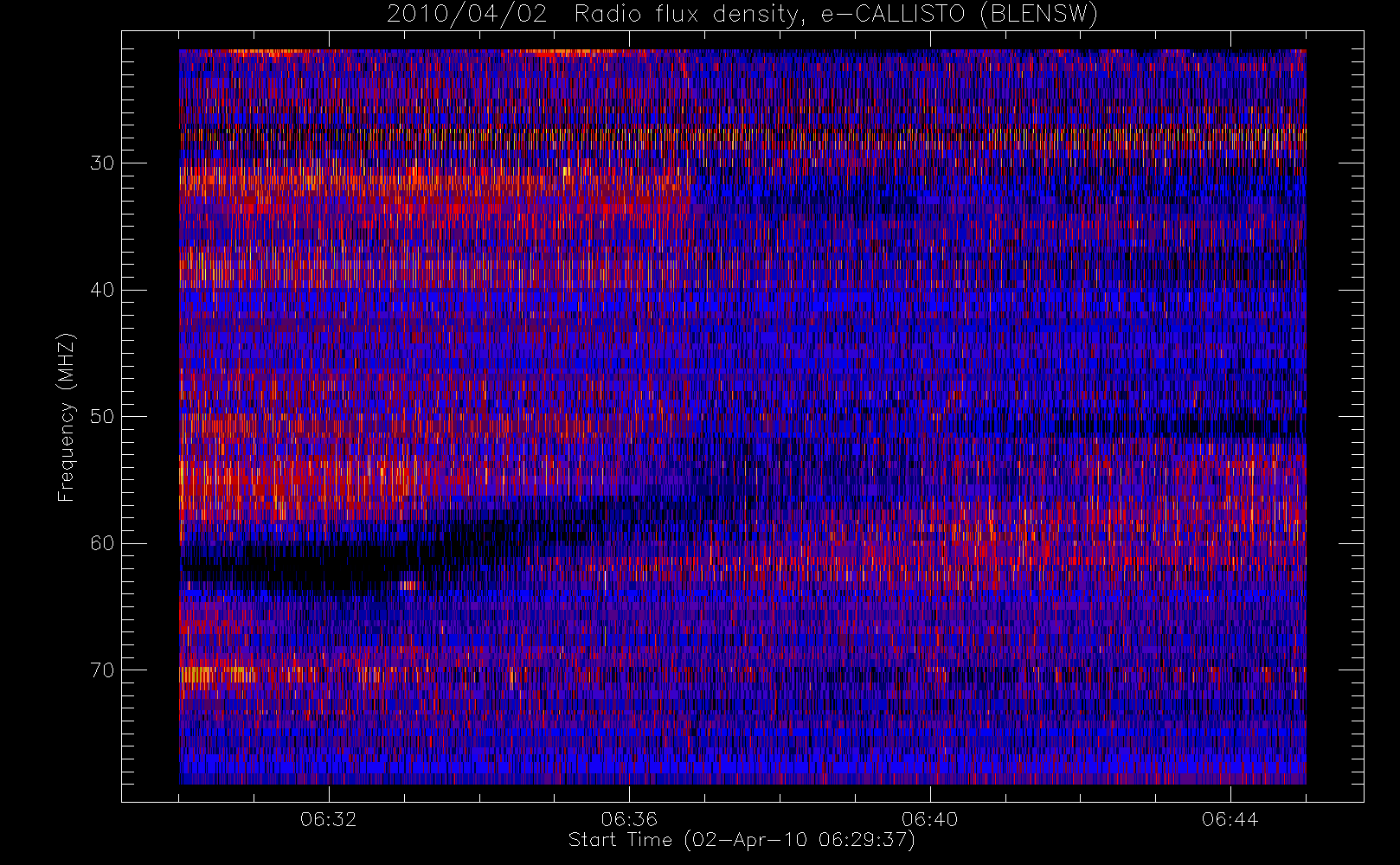Screen dimensions: 1400x865
Task: Click the 06:40 time tick label
Action: [x=930, y=819]
